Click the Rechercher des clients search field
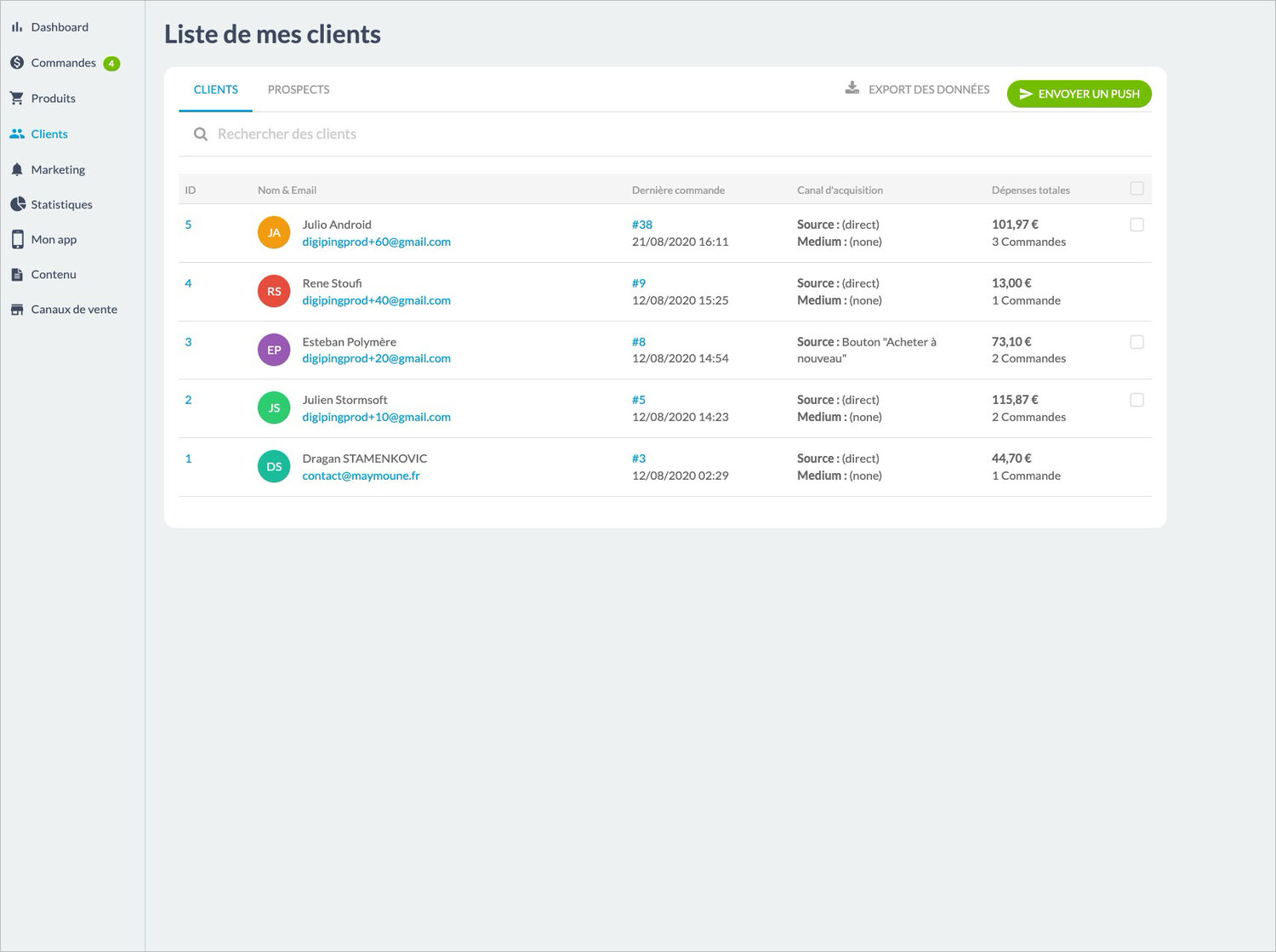The width and height of the screenshot is (1276, 952). coord(665,134)
